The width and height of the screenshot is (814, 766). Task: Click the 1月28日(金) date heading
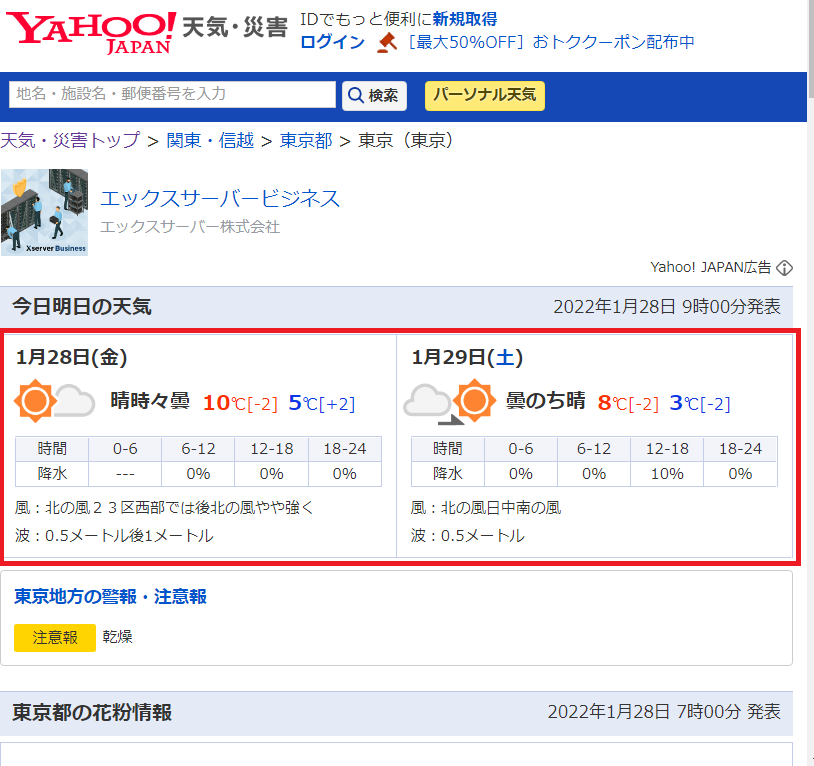pos(72,358)
